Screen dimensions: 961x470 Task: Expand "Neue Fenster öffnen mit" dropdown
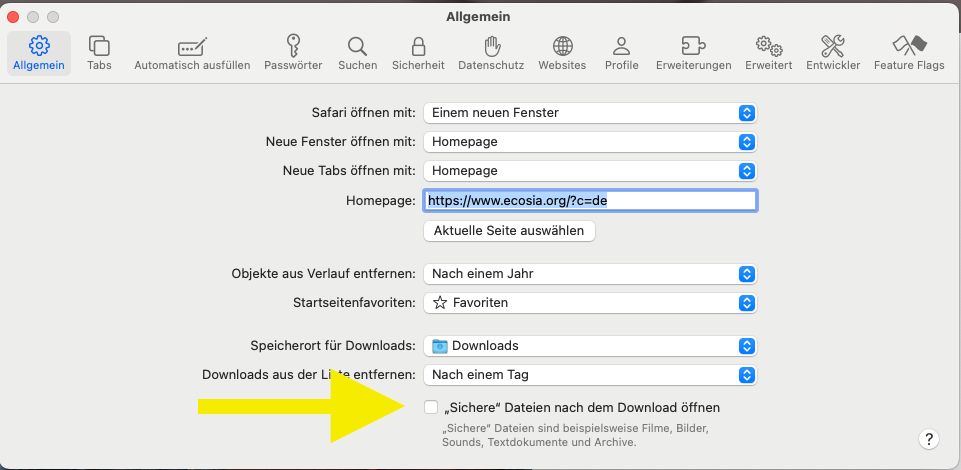pyautogui.click(x=590, y=142)
